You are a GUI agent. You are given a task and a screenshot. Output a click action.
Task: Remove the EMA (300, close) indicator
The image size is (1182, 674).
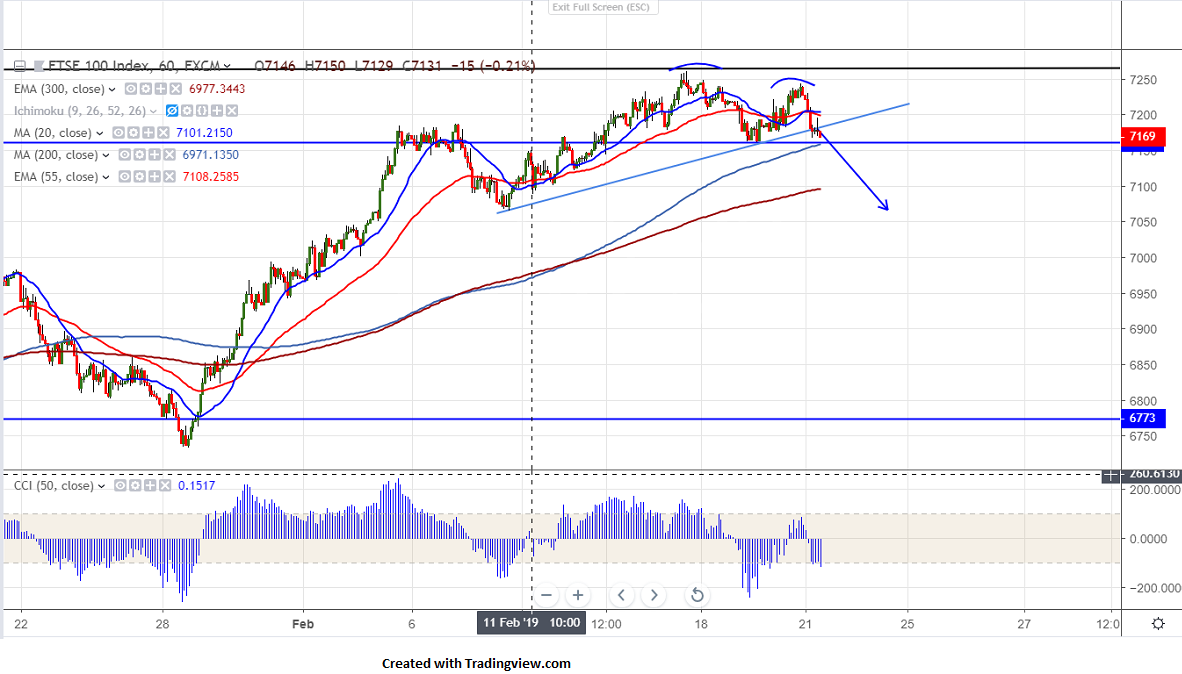pyautogui.click(x=176, y=89)
